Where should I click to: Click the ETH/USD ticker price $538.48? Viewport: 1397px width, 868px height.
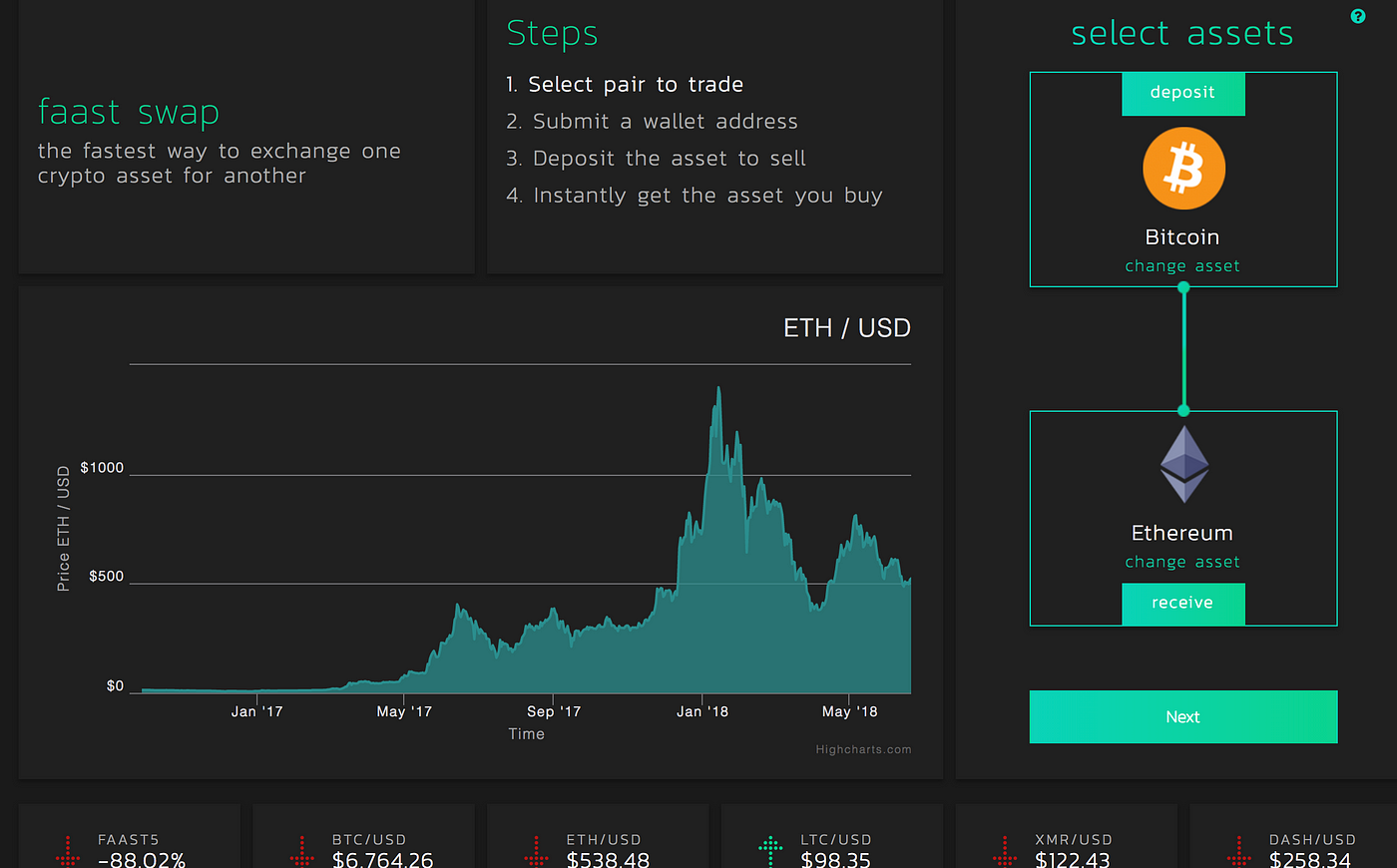[608, 859]
